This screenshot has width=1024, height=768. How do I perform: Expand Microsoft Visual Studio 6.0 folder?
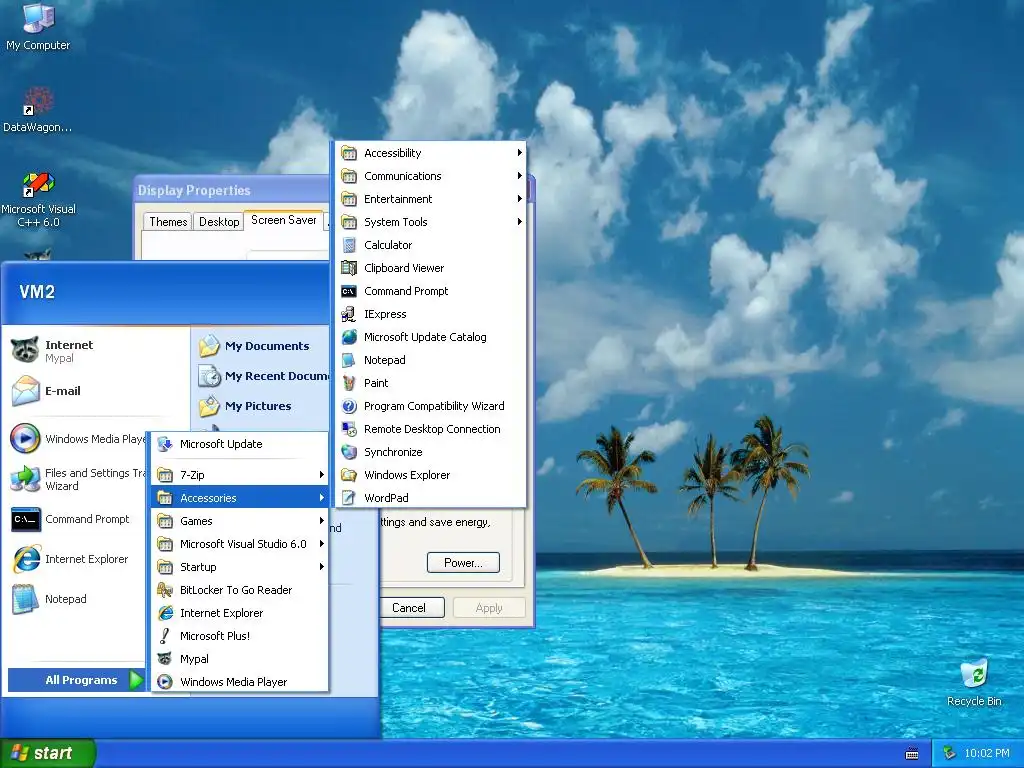[240, 544]
